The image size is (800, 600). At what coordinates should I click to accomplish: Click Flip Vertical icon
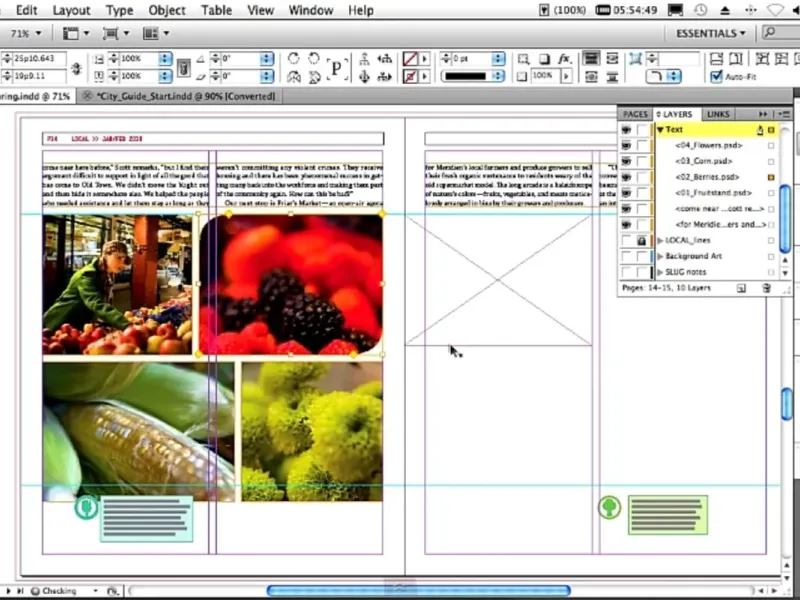[314, 77]
